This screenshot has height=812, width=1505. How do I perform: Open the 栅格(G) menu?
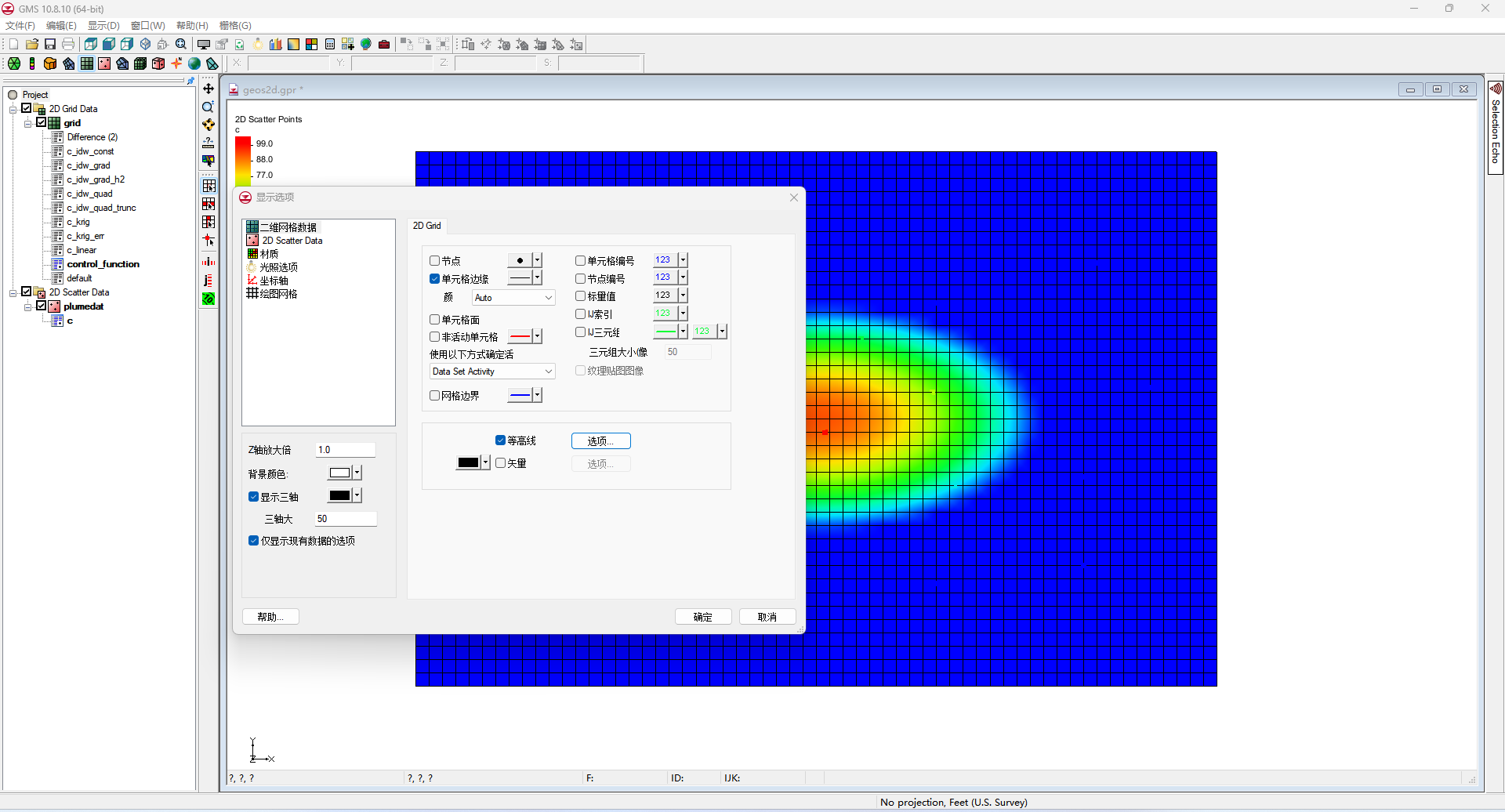click(234, 26)
